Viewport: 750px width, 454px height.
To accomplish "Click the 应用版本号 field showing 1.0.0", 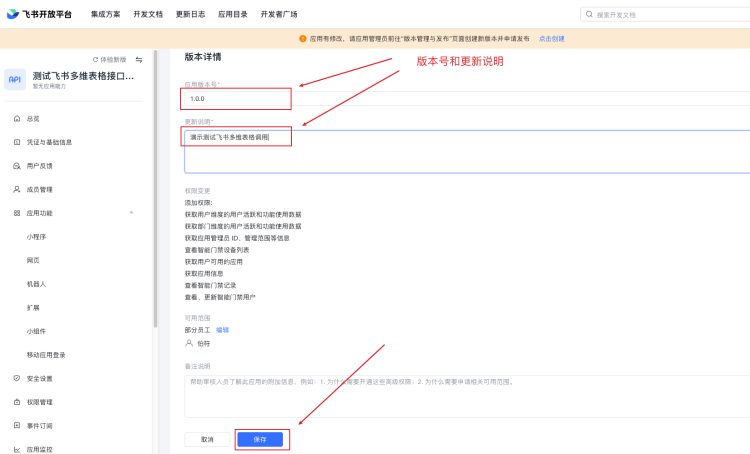I will (467, 99).
